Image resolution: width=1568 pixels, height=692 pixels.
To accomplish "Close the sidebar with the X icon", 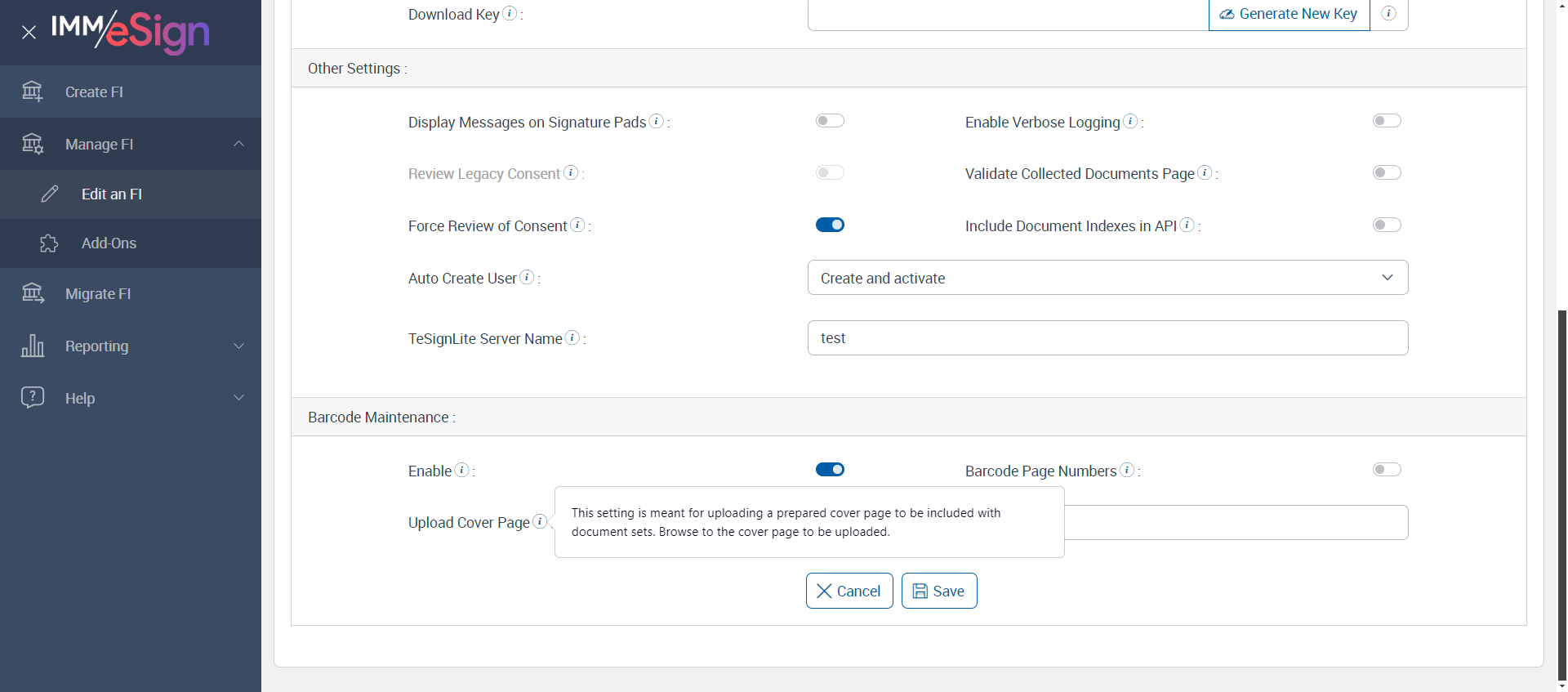I will [x=29, y=33].
